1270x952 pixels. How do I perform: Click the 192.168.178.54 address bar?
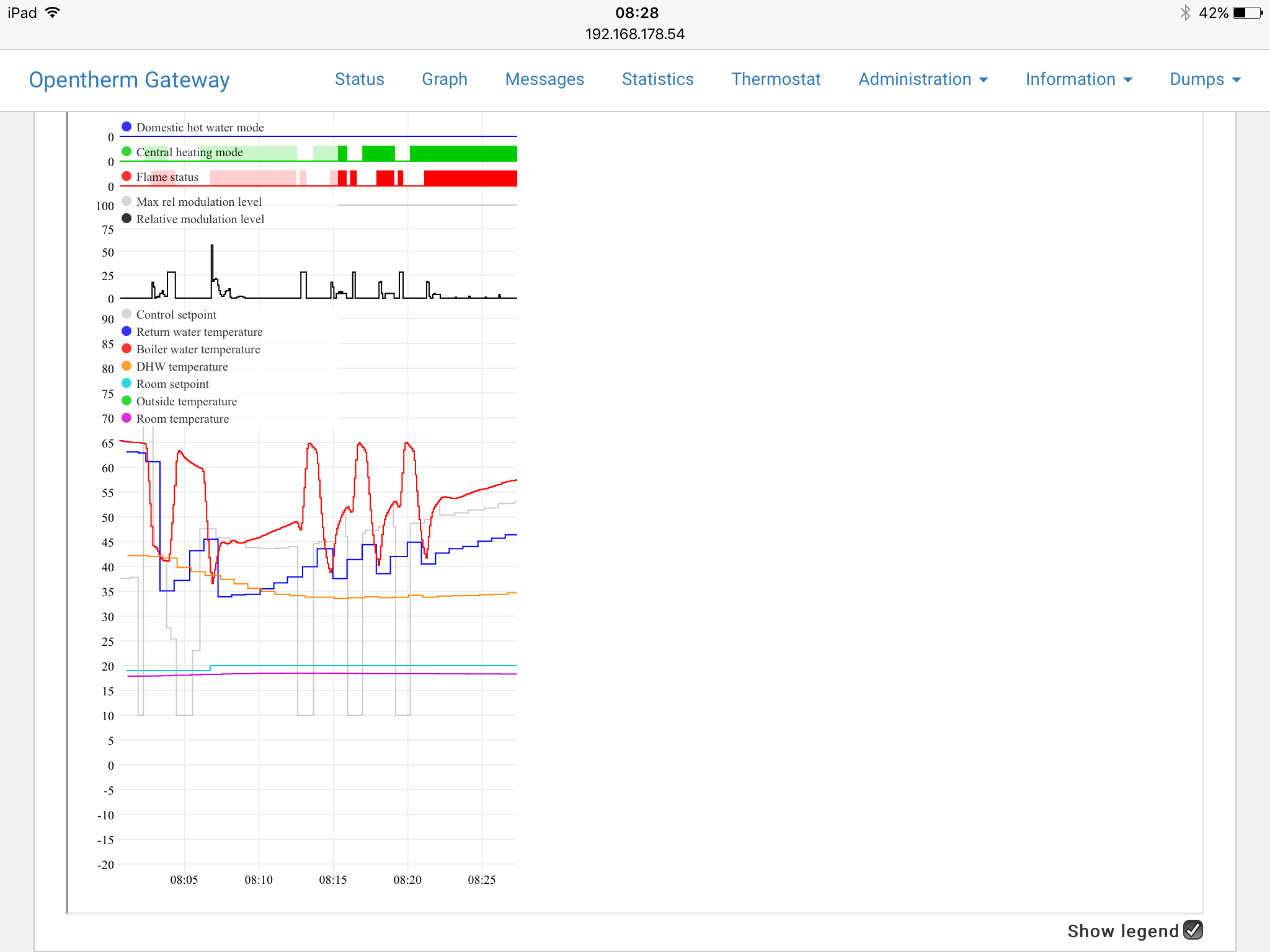[x=635, y=34]
